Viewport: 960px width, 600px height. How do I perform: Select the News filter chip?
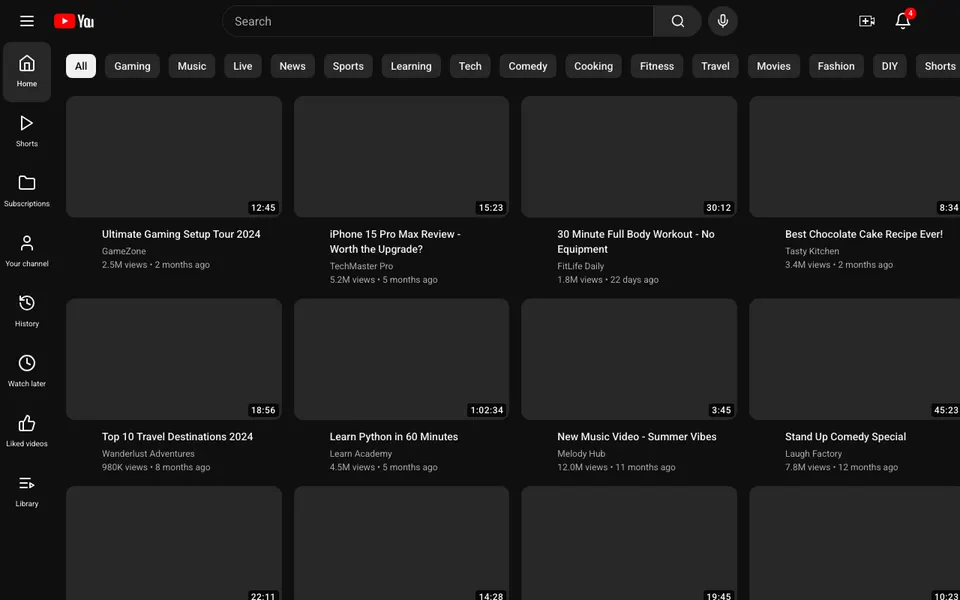(293, 66)
